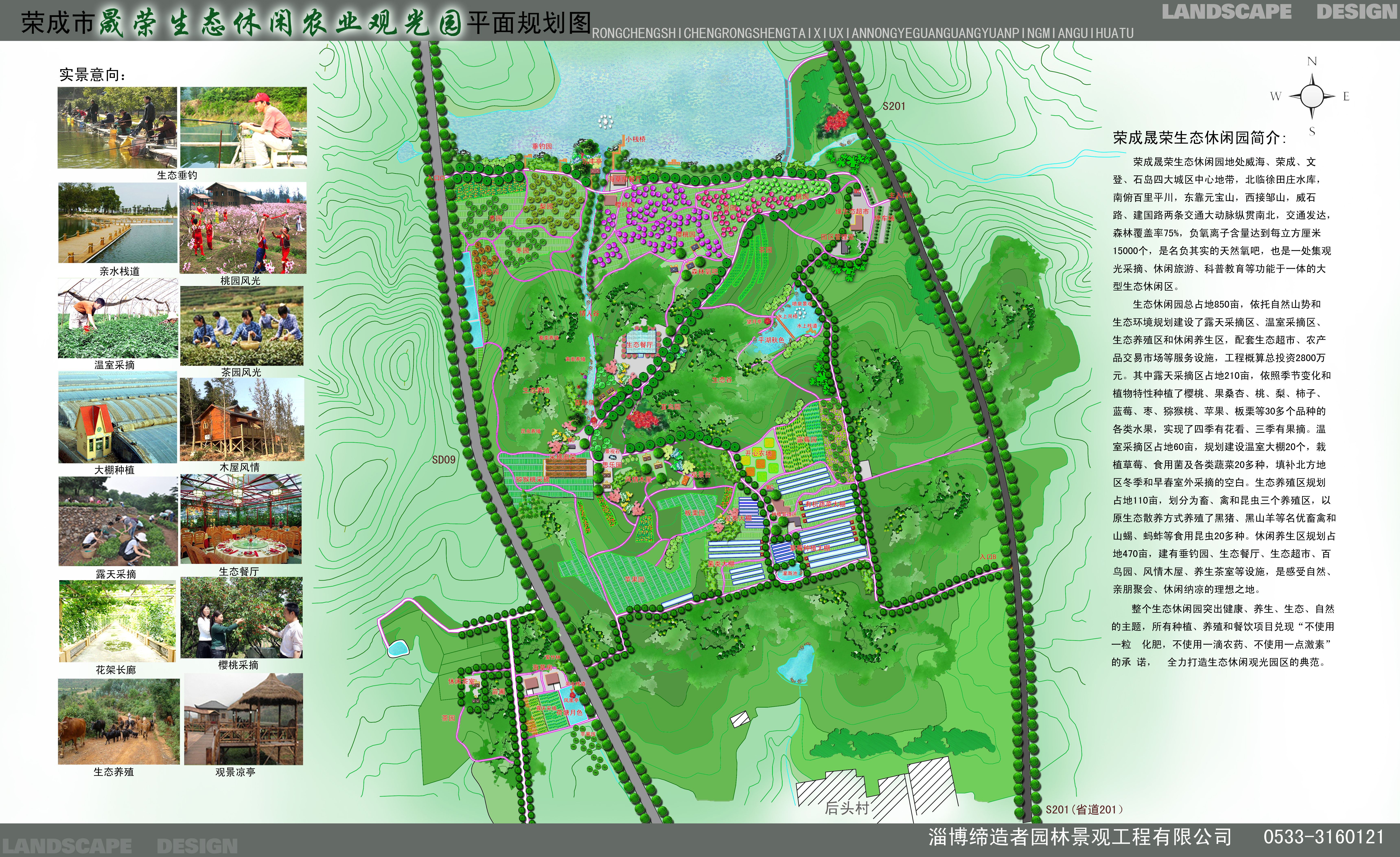Open the 桃园风光 peach garden photo
Viewport: 1400px width, 857px height.
pos(243,228)
